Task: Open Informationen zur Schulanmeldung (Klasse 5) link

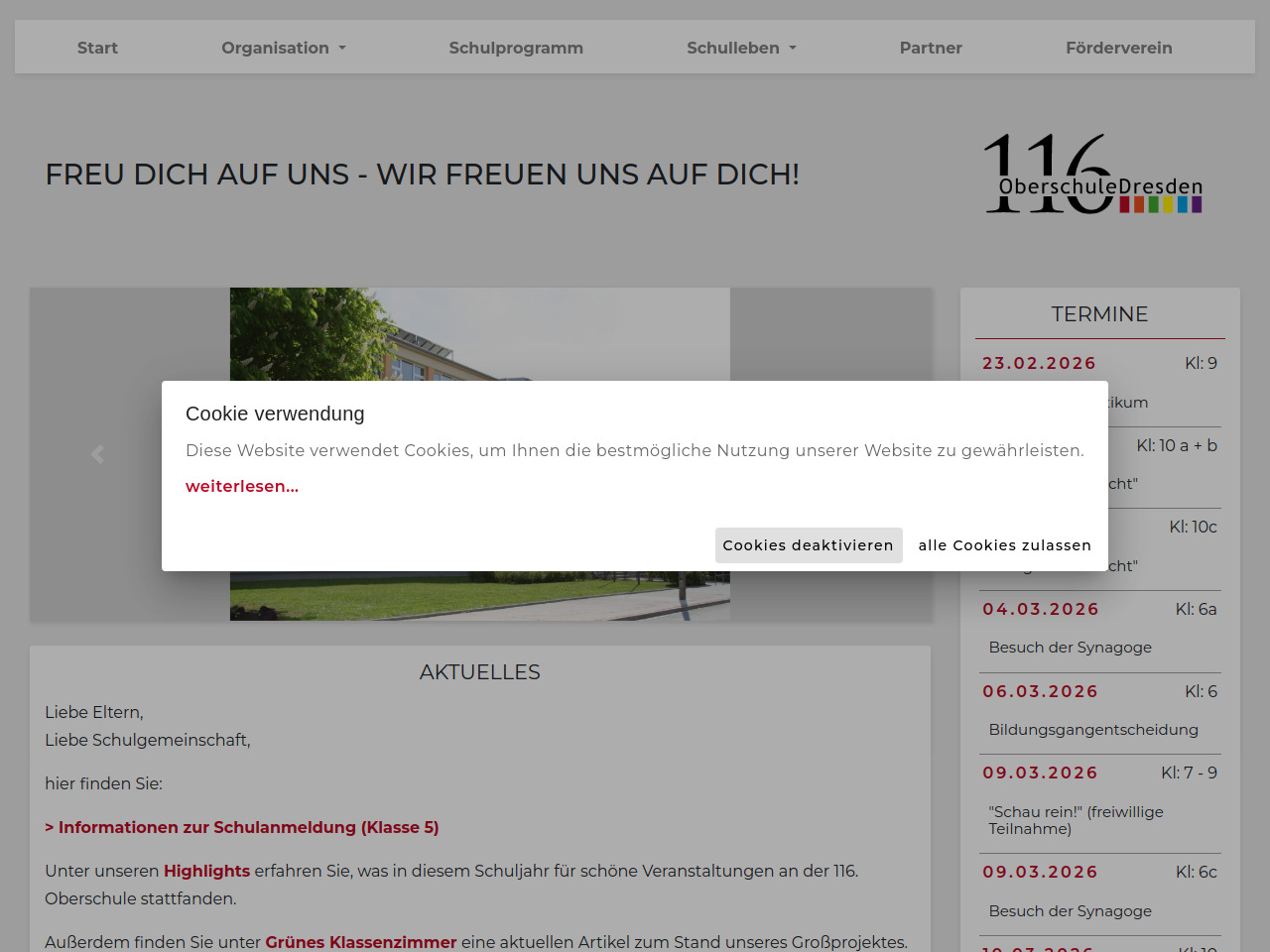Action: click(242, 827)
